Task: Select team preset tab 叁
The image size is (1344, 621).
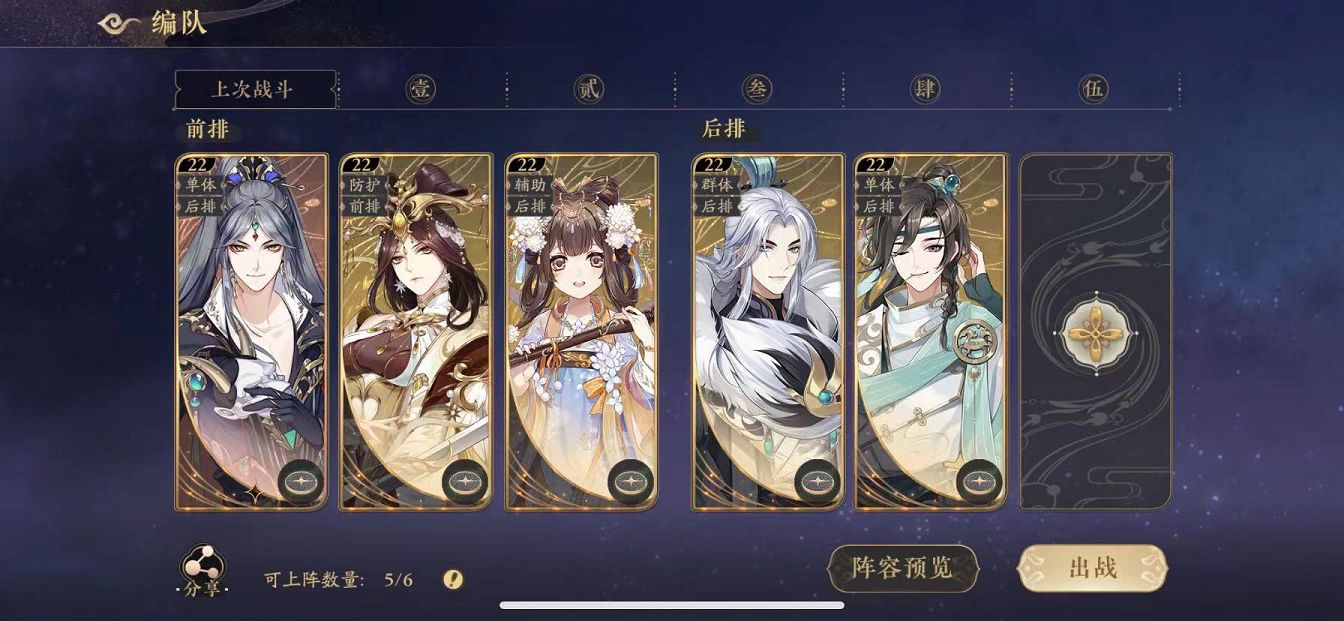Action: [x=757, y=89]
